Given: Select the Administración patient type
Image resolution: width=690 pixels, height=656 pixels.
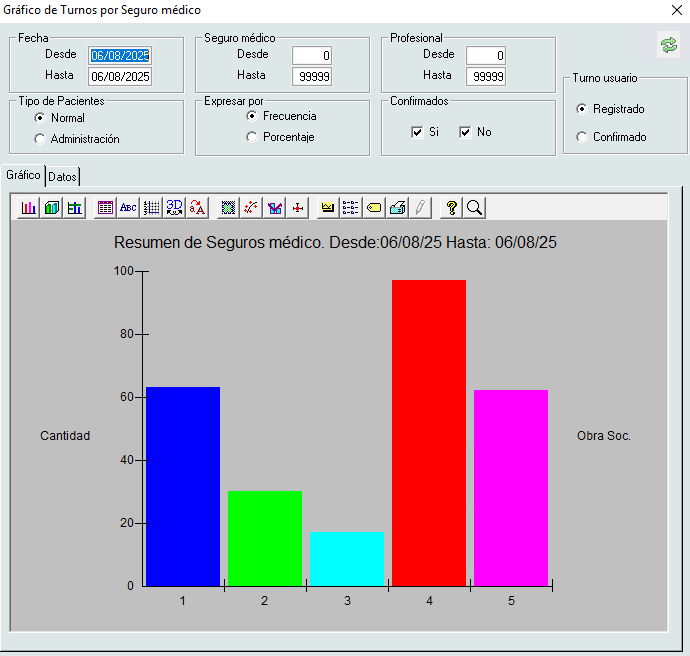Looking at the screenshot, I should point(40,139).
